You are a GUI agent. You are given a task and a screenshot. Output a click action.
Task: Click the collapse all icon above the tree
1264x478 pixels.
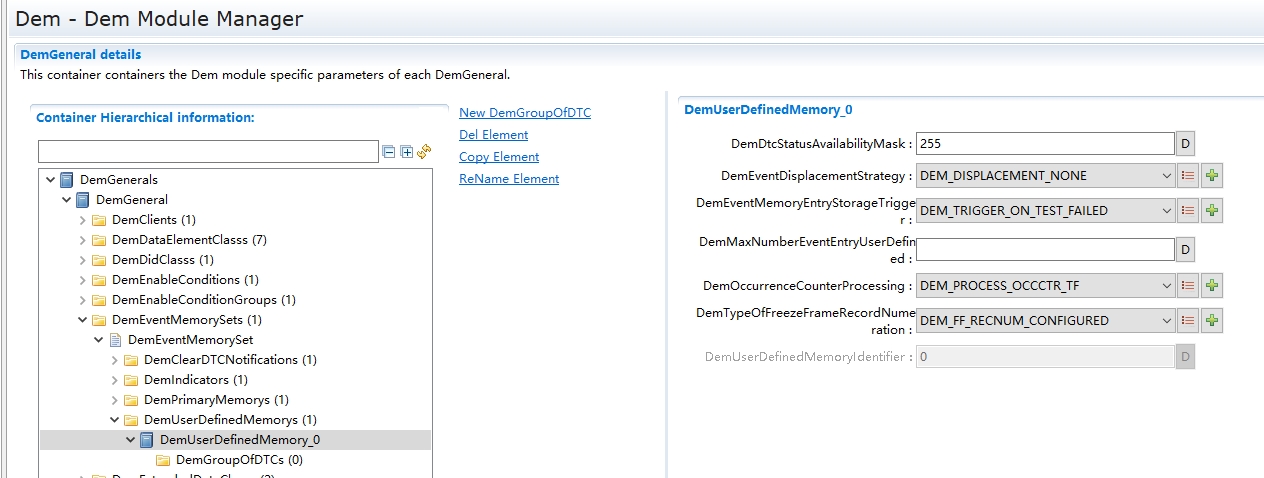point(389,152)
